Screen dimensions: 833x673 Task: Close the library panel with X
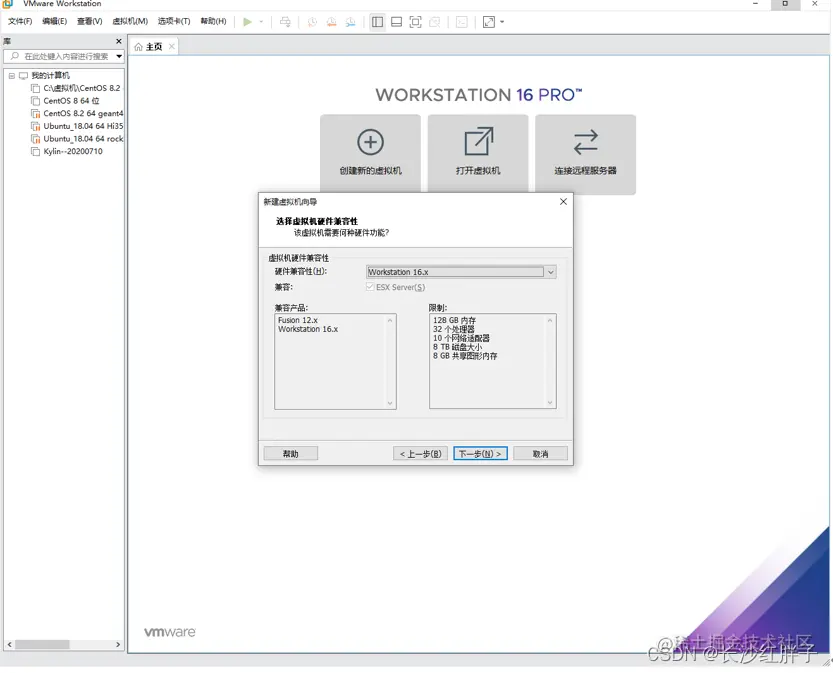point(118,41)
